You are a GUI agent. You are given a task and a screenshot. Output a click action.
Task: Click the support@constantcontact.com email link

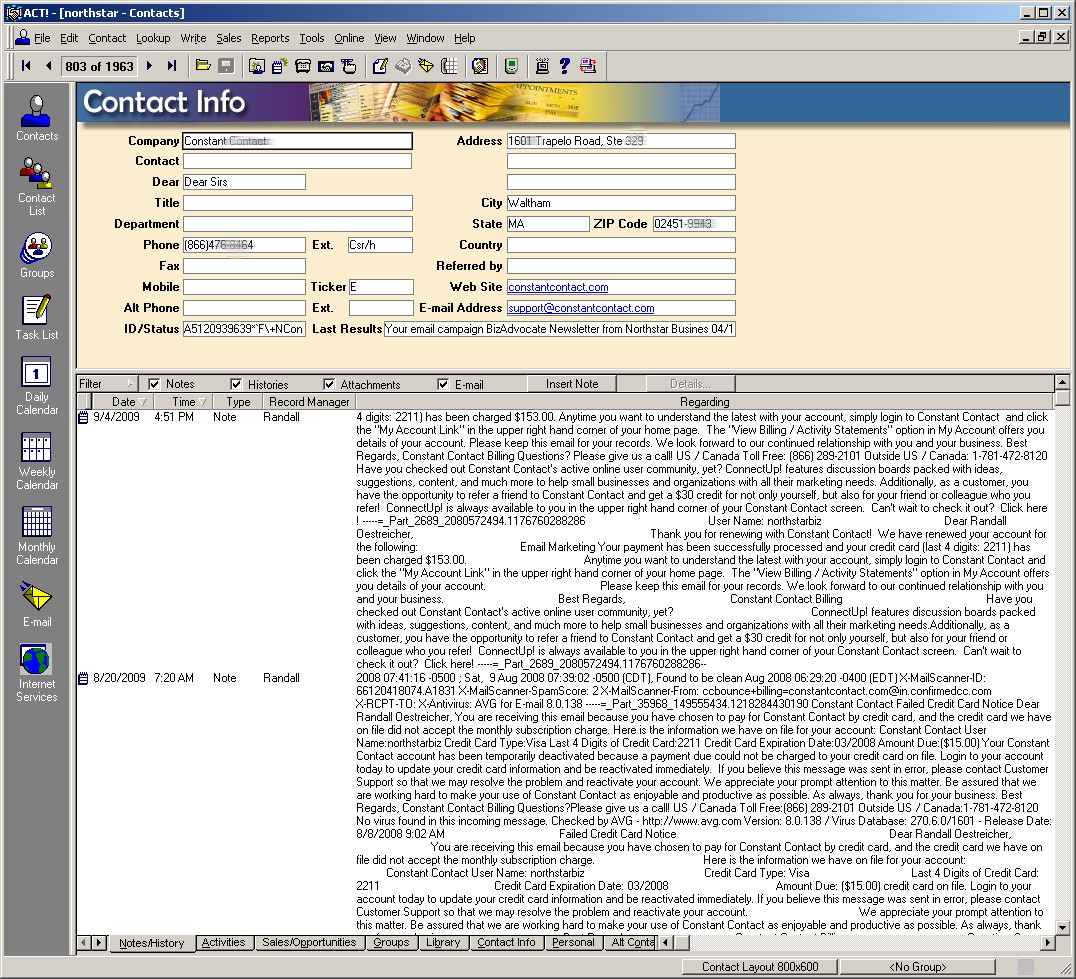tap(581, 308)
